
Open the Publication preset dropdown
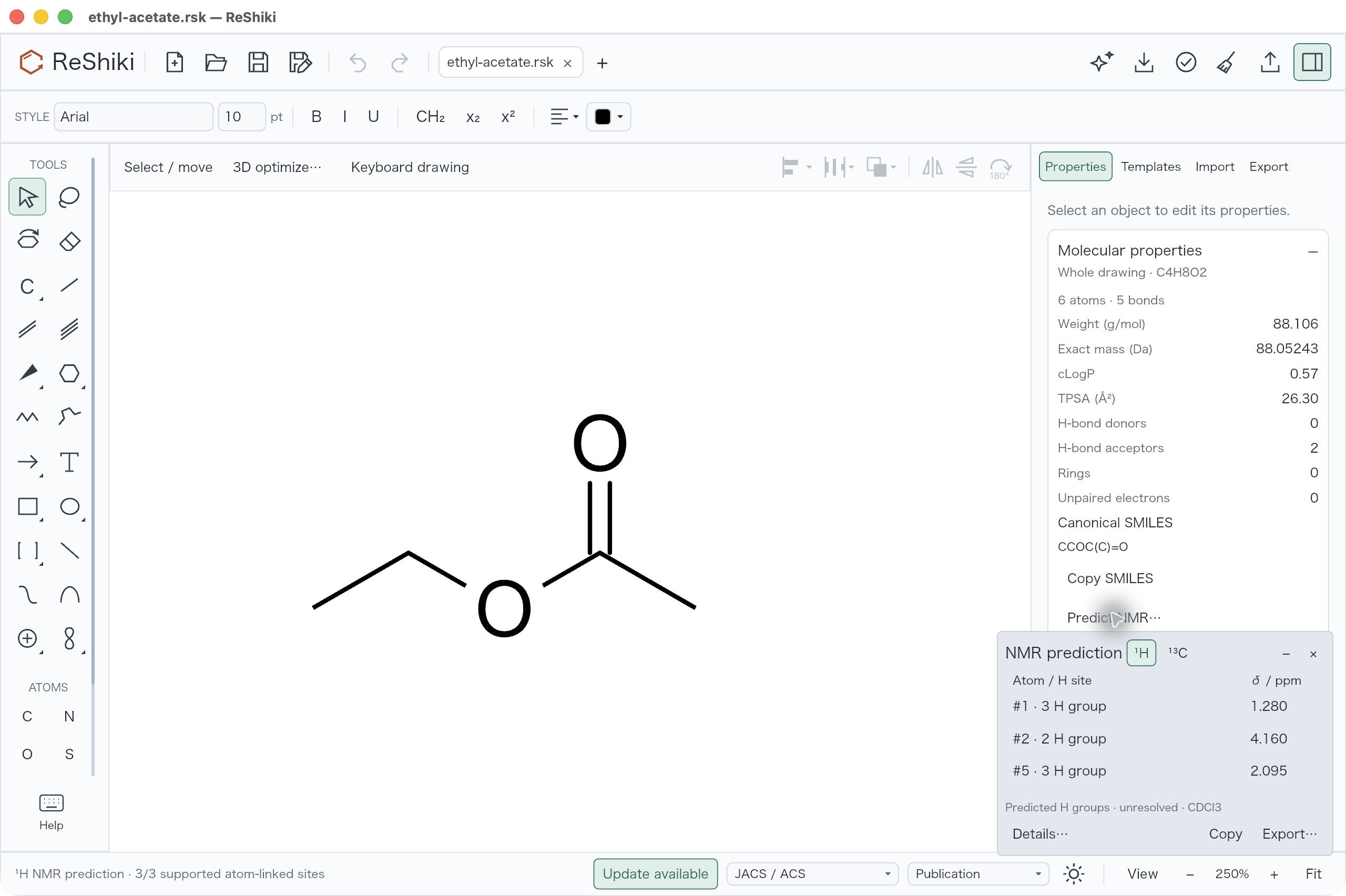click(x=977, y=874)
